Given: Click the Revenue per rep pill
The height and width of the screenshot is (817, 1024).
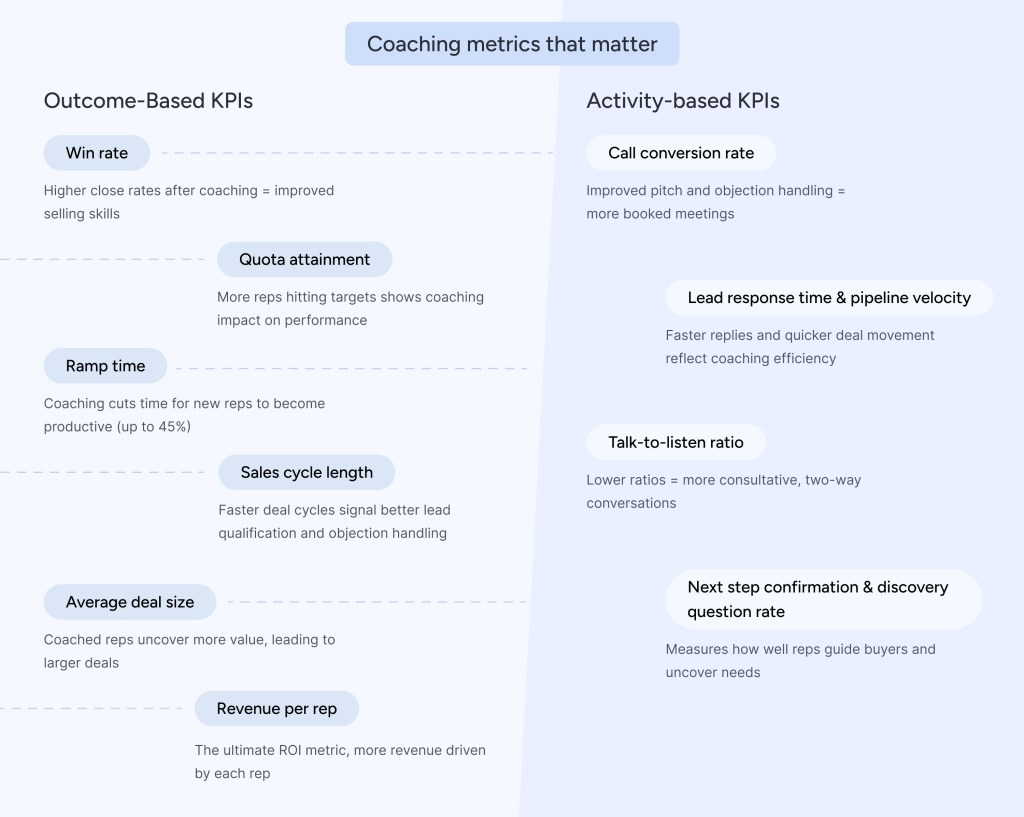Looking at the screenshot, I should point(276,708).
